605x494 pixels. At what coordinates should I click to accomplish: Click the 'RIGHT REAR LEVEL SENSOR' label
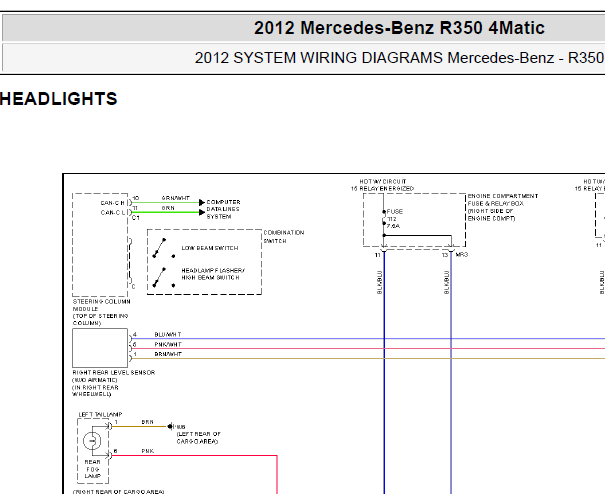[x=114, y=372]
